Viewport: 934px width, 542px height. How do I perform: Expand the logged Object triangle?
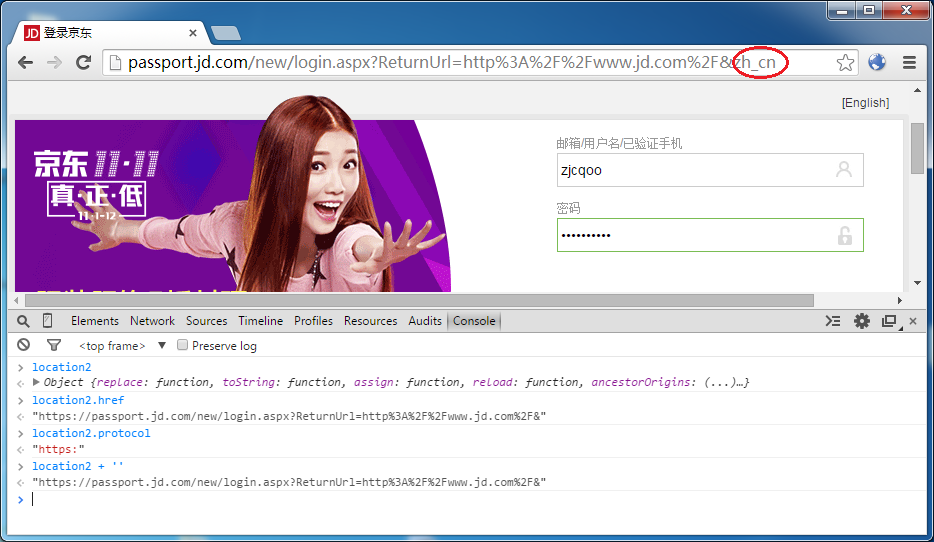36,382
